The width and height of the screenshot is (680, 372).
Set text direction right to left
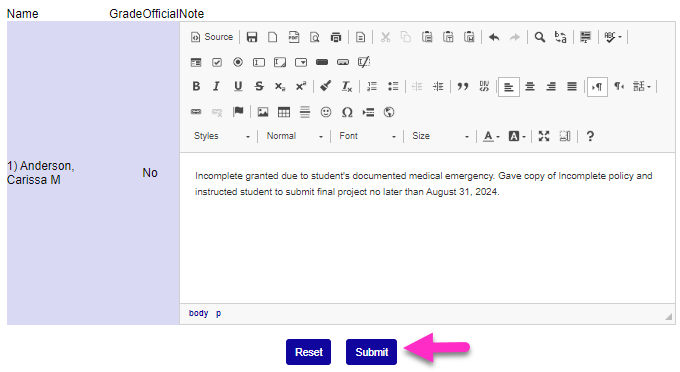(x=618, y=87)
